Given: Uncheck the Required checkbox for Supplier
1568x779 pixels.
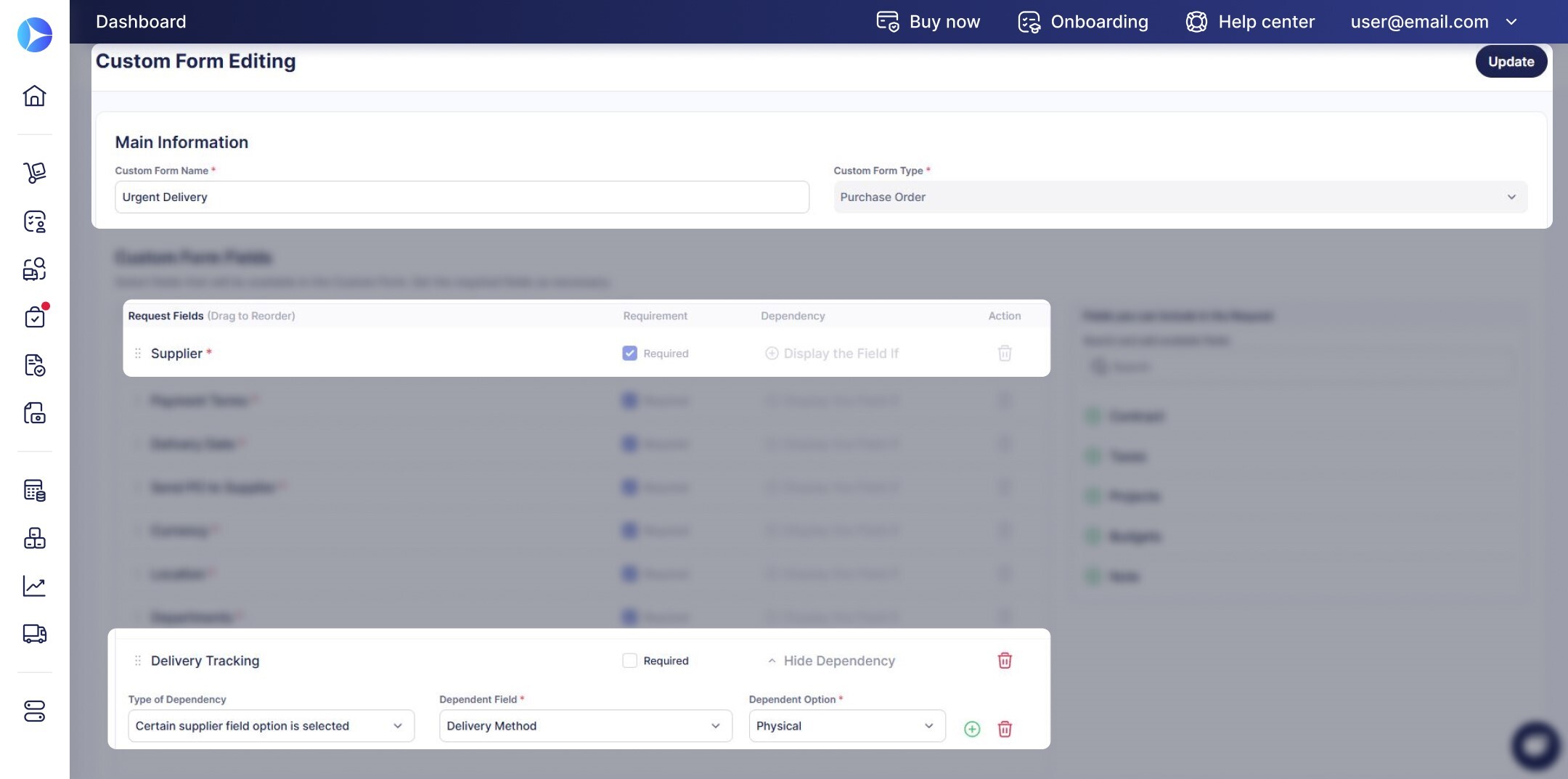Looking at the screenshot, I should click(x=629, y=354).
